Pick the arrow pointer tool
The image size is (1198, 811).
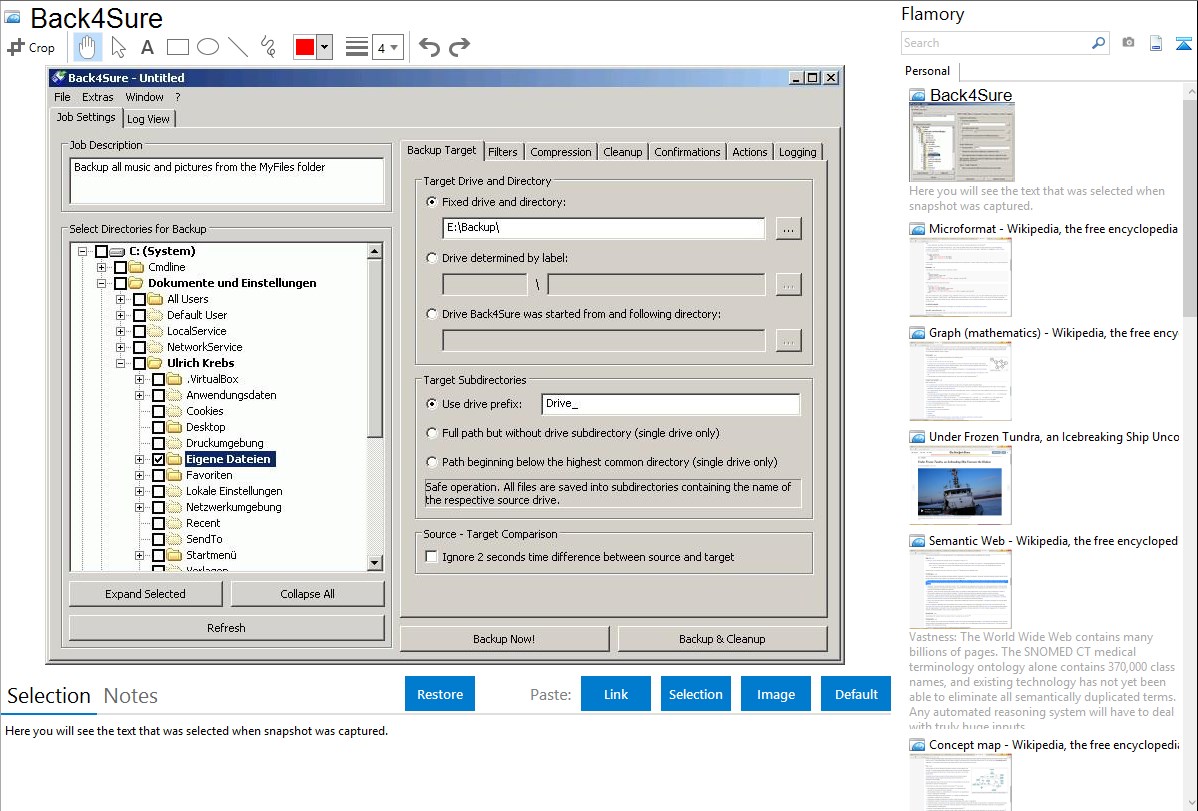coord(118,47)
